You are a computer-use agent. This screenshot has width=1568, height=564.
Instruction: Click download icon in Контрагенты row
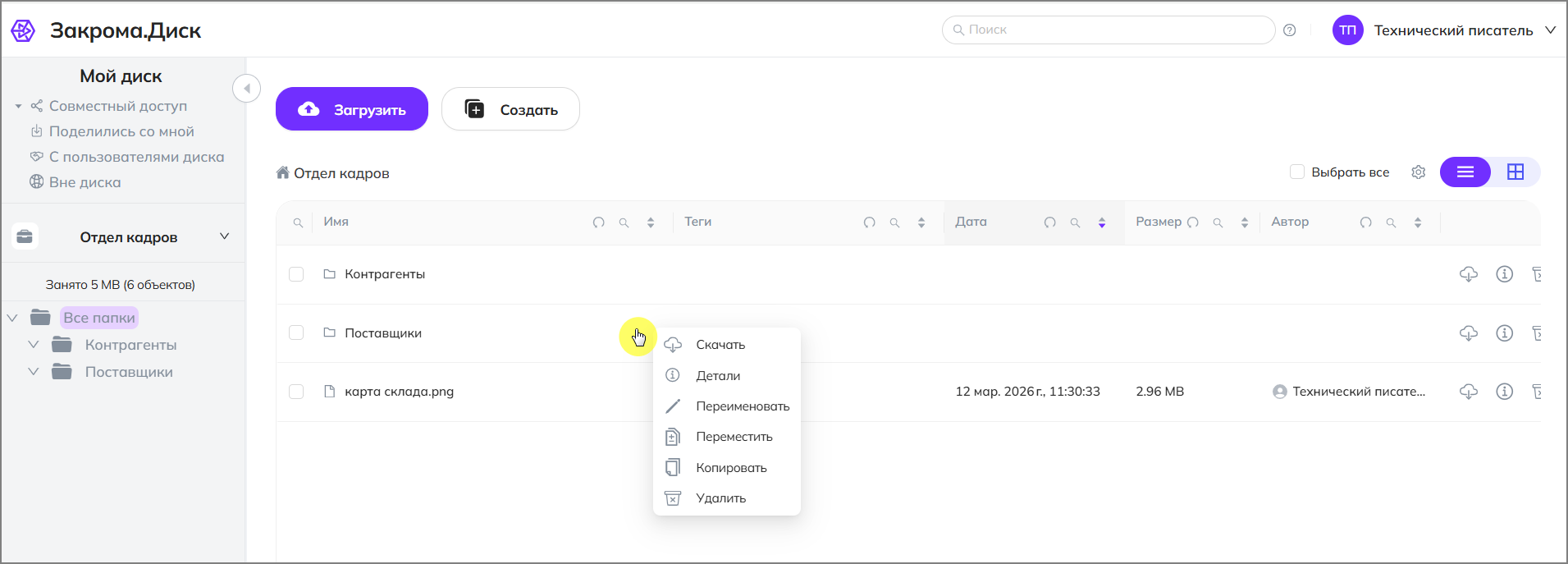point(1468,274)
